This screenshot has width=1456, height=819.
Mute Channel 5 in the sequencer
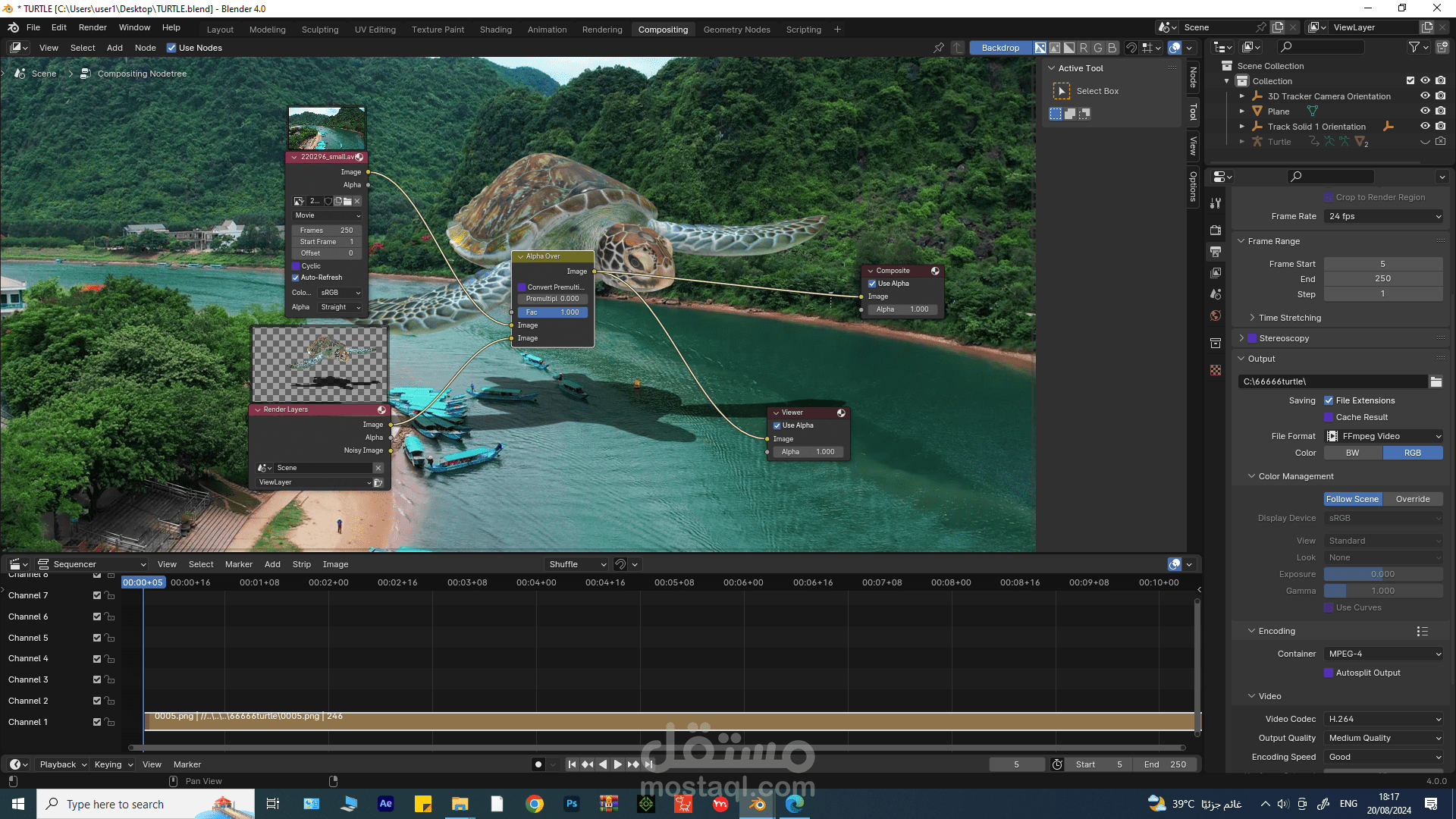[x=97, y=638]
